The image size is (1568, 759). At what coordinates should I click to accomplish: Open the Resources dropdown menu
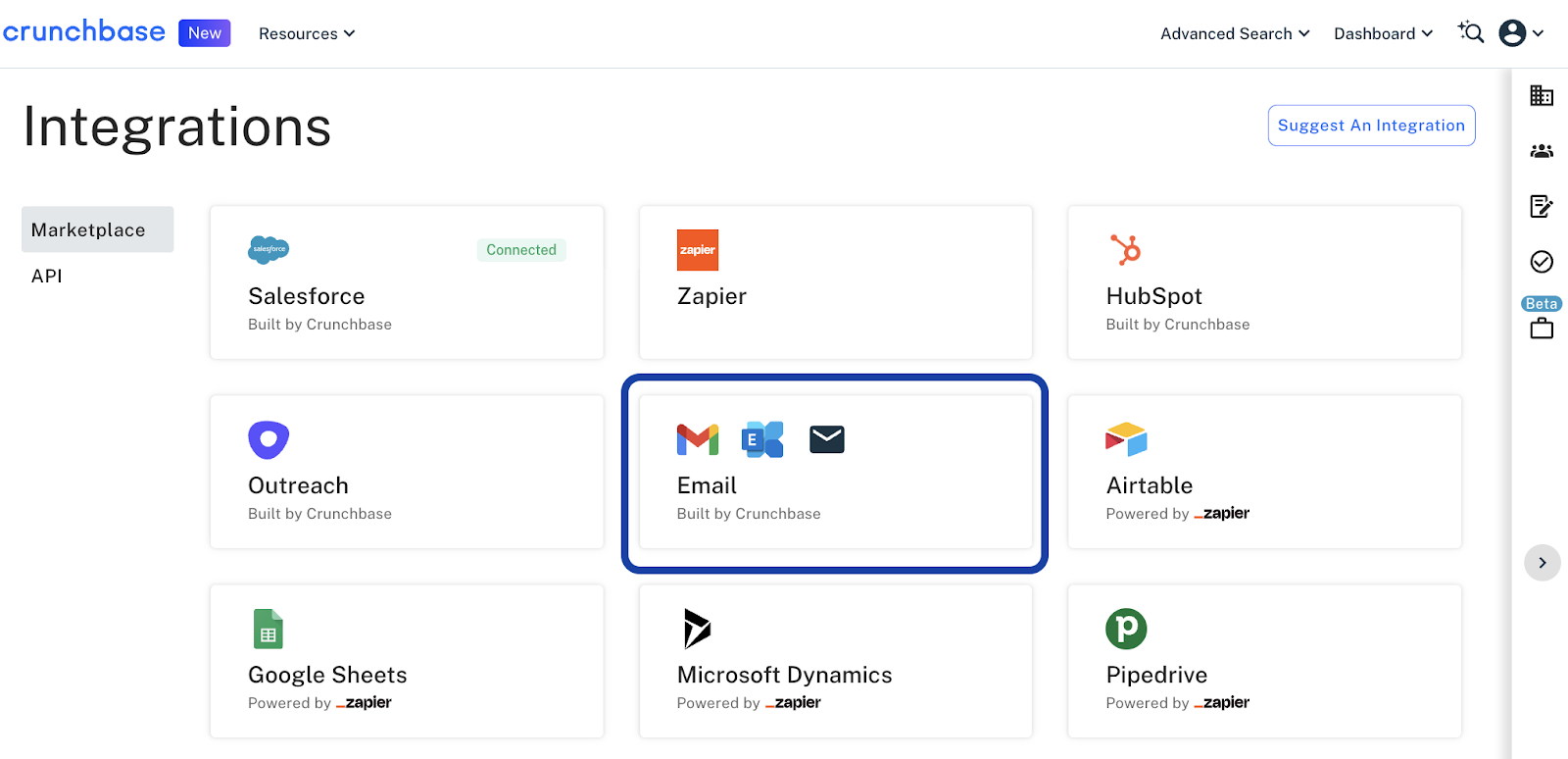click(x=307, y=33)
